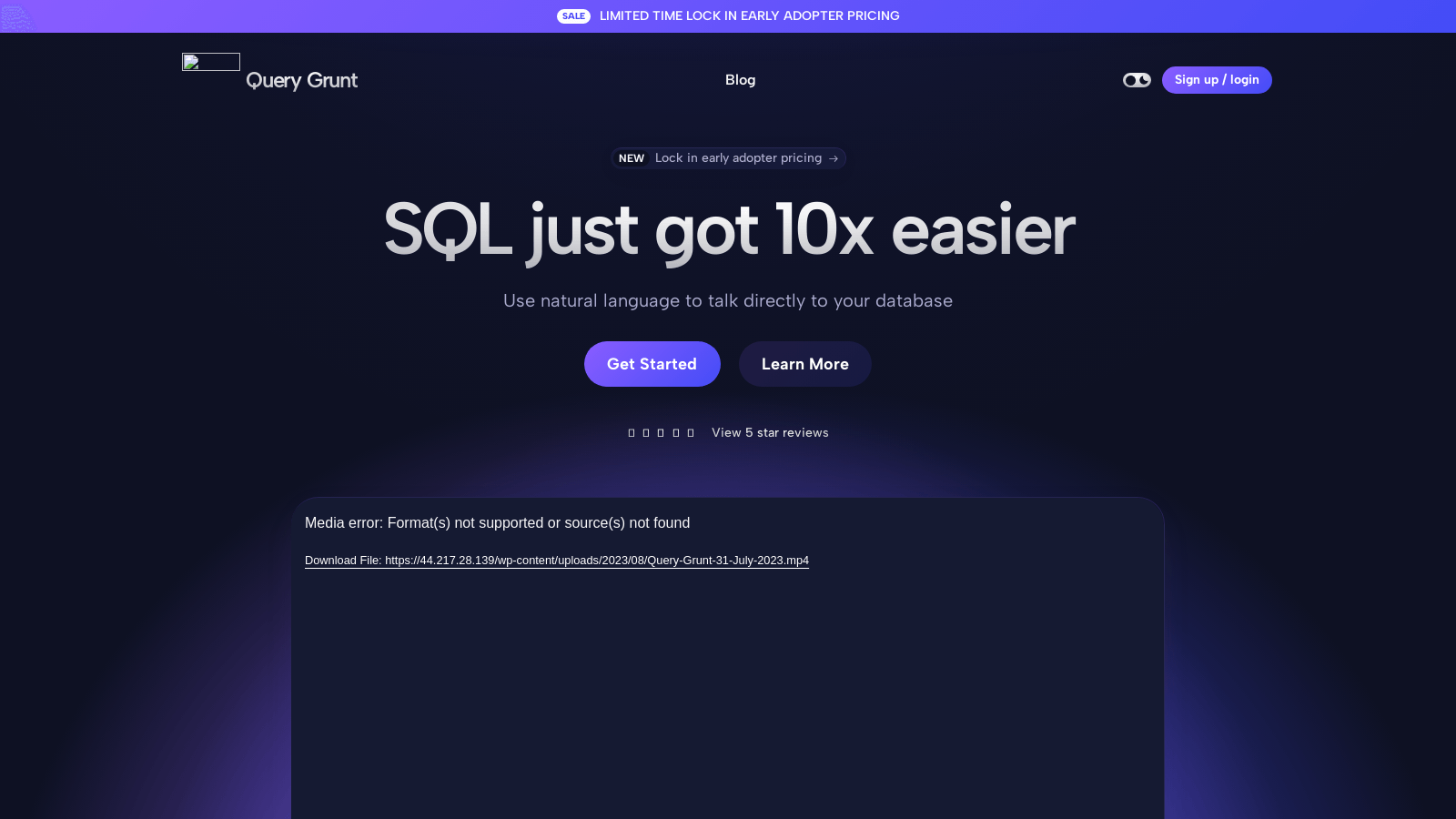Click the arrow after early adopter pricing
The height and width of the screenshot is (819, 1456).
pos(834,158)
